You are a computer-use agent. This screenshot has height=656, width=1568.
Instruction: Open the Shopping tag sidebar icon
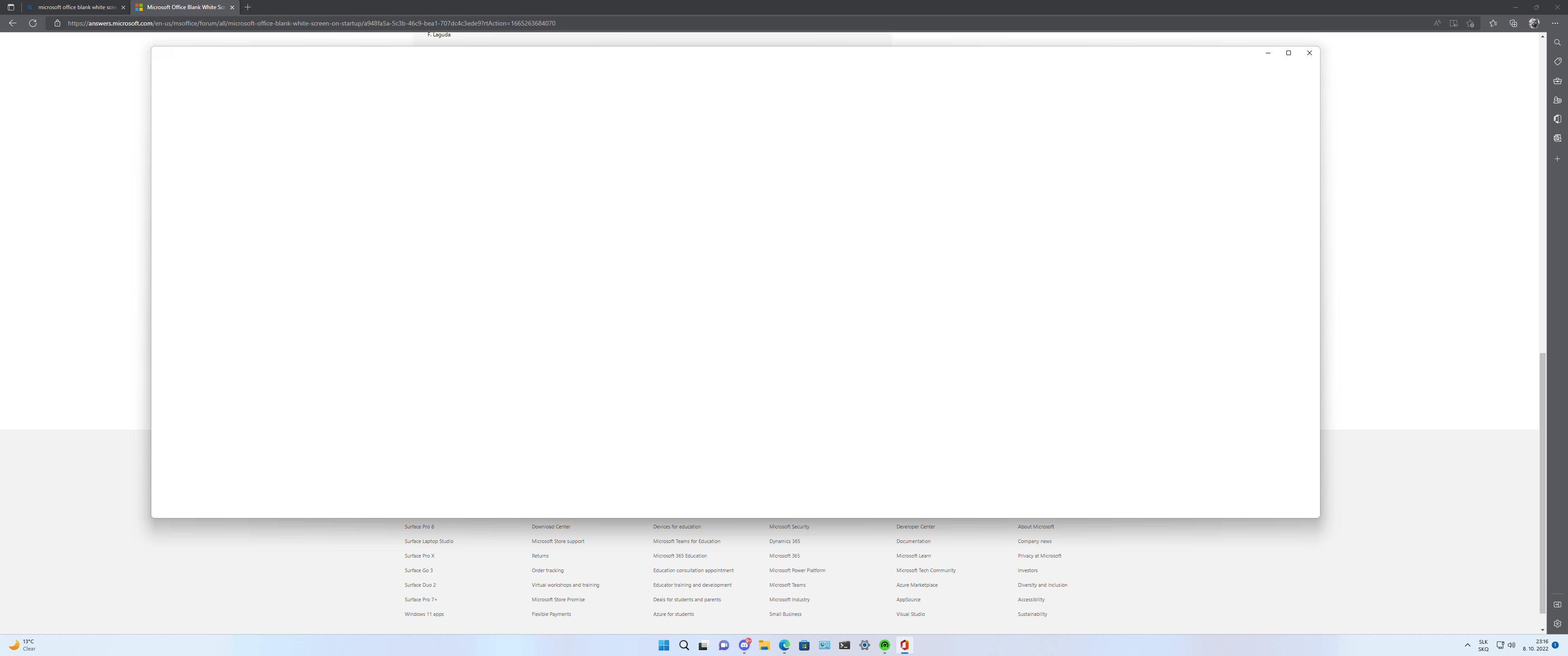1557,61
